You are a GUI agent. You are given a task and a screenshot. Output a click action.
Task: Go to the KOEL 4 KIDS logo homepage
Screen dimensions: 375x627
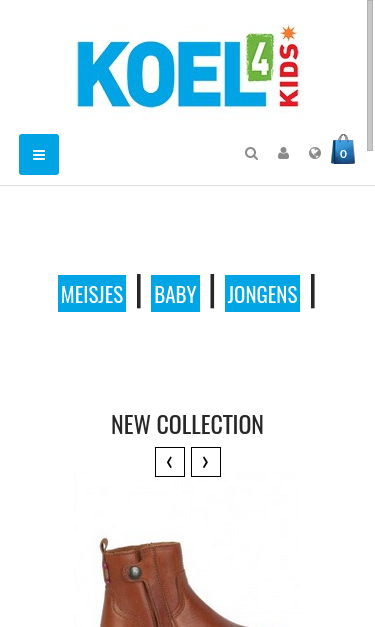(x=188, y=67)
